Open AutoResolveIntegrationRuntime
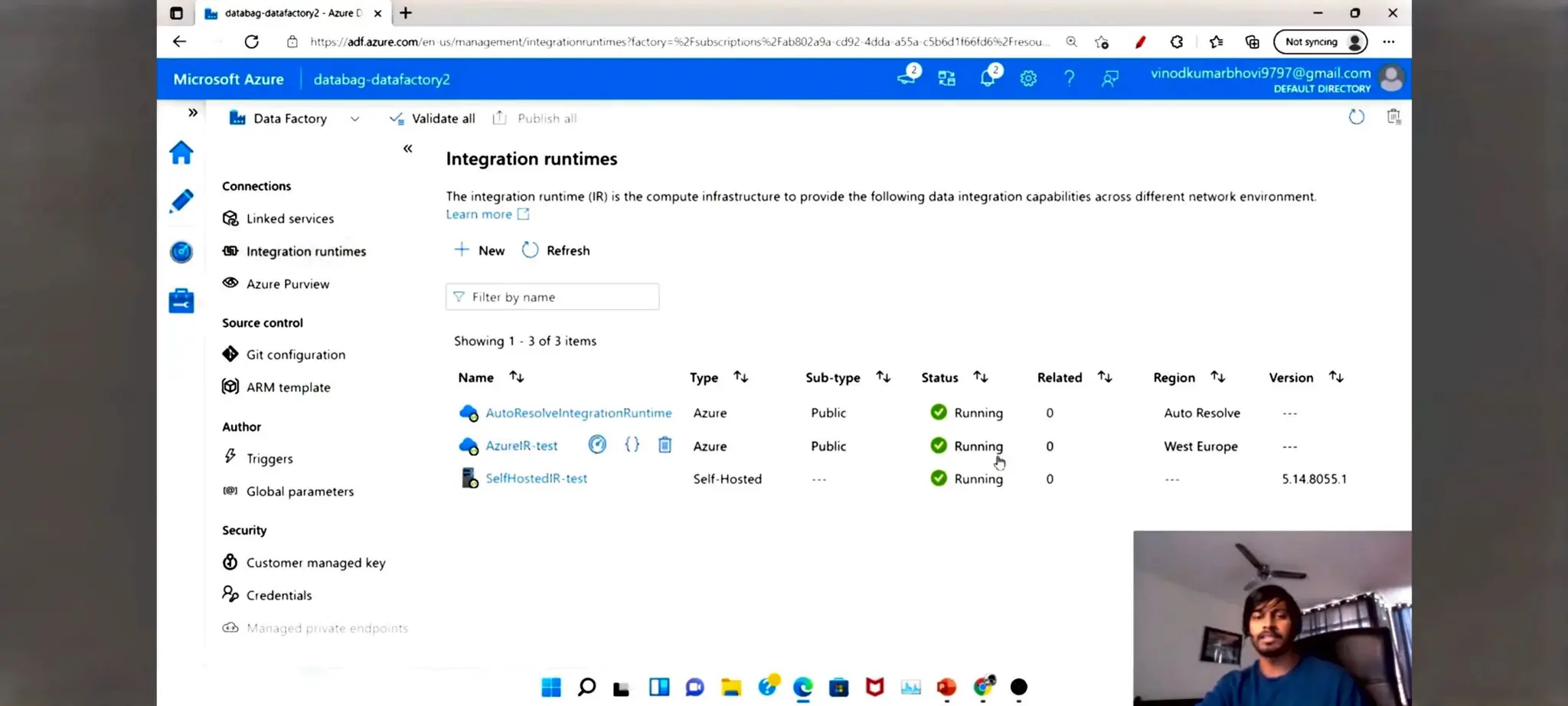Screen dimensions: 1568x706 click(x=579, y=413)
